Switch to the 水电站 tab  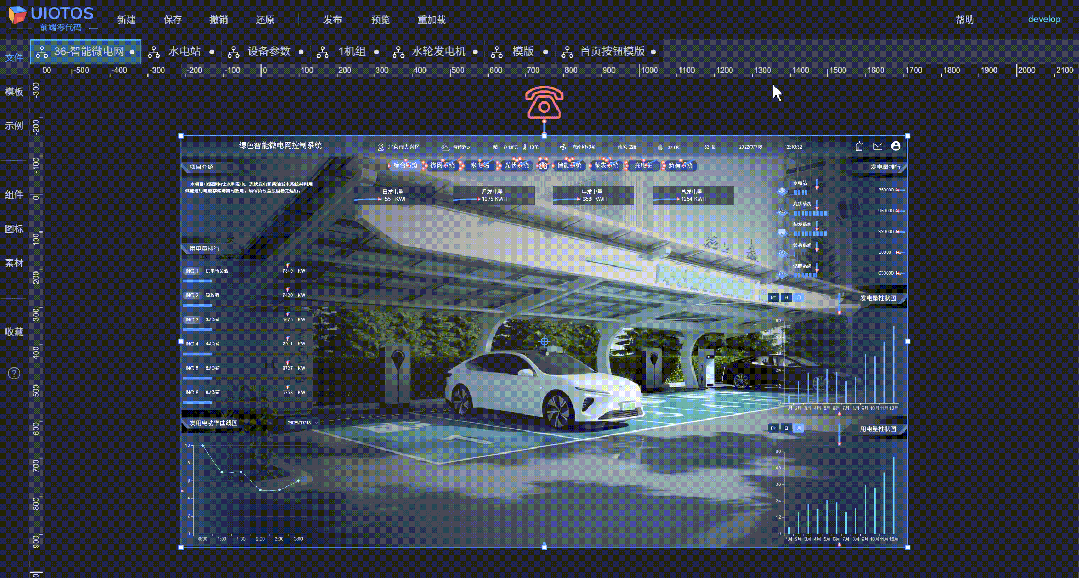(x=184, y=52)
